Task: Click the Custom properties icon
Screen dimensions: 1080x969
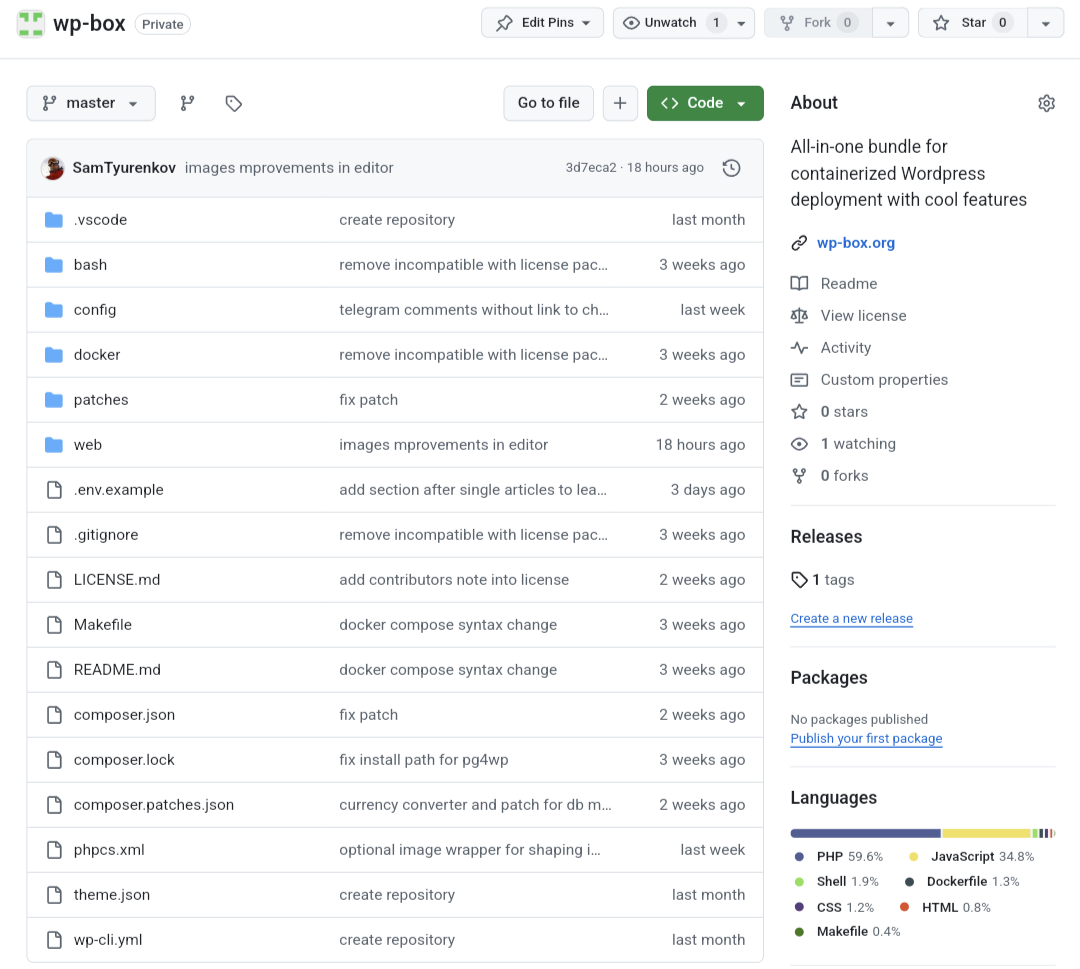Action: [x=799, y=380]
